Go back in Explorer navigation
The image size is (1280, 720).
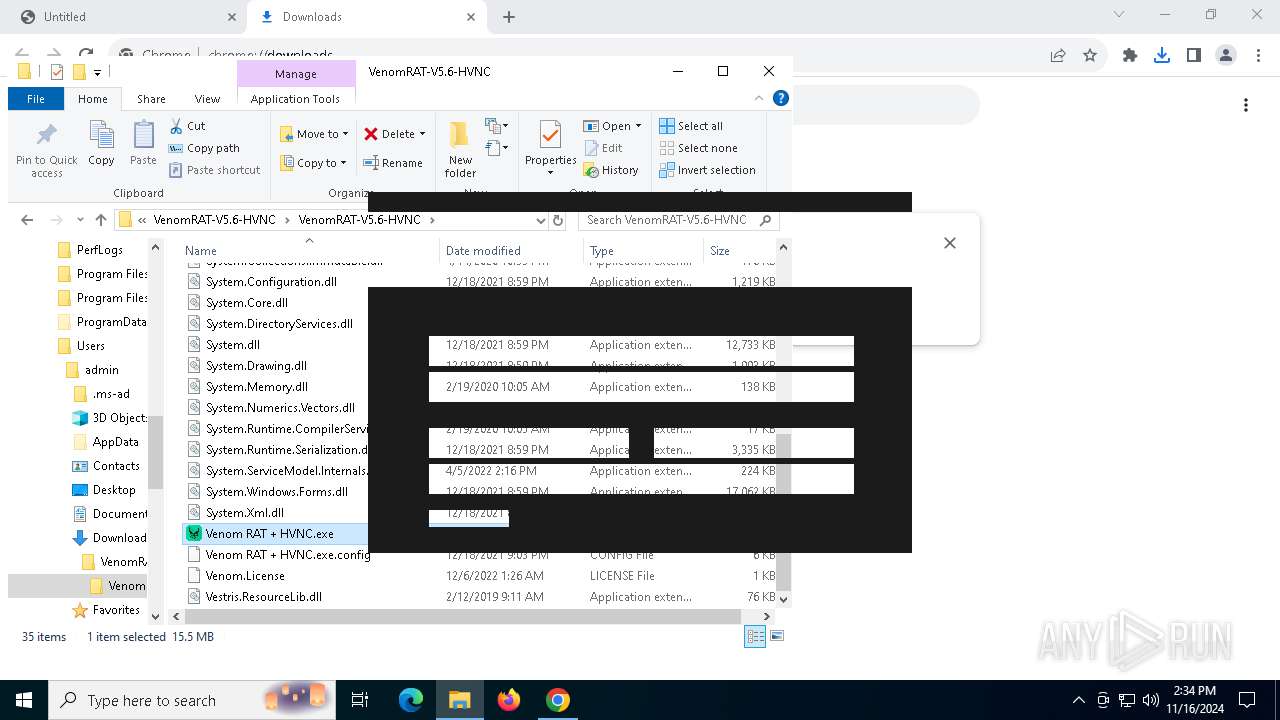coord(27,220)
